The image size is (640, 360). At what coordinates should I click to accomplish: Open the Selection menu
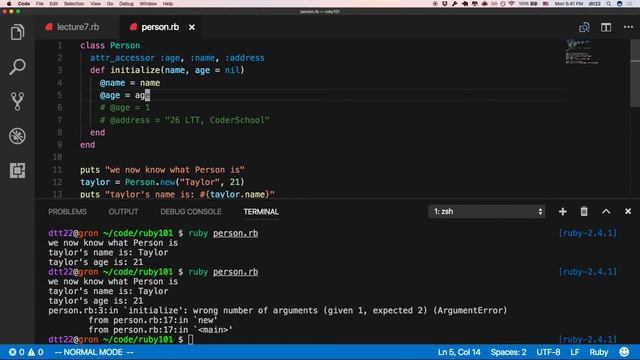coord(74,3)
